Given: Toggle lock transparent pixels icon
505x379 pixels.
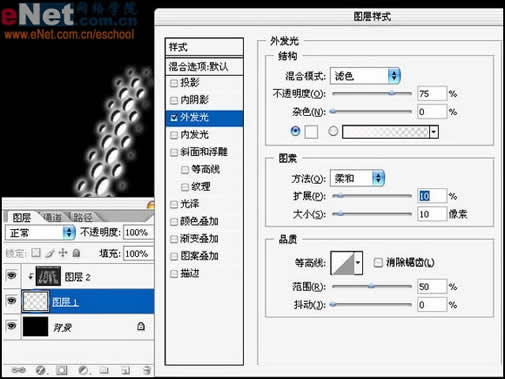Looking at the screenshot, I should (36, 253).
